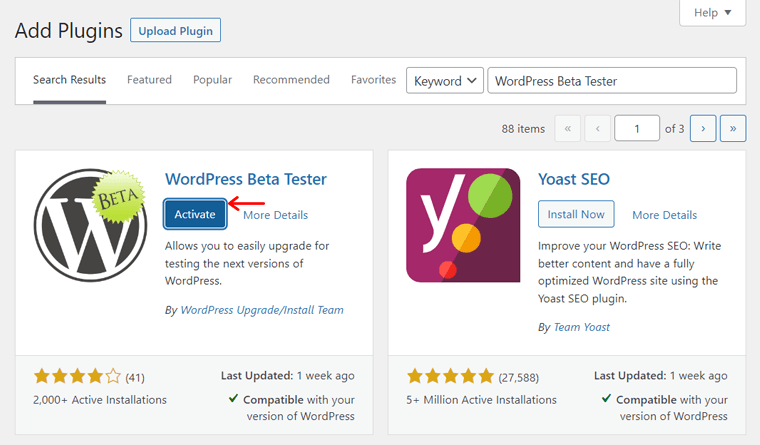Visit WordPress Upgrade/Install Team author link
The height and width of the screenshot is (445, 760).
(x=262, y=310)
